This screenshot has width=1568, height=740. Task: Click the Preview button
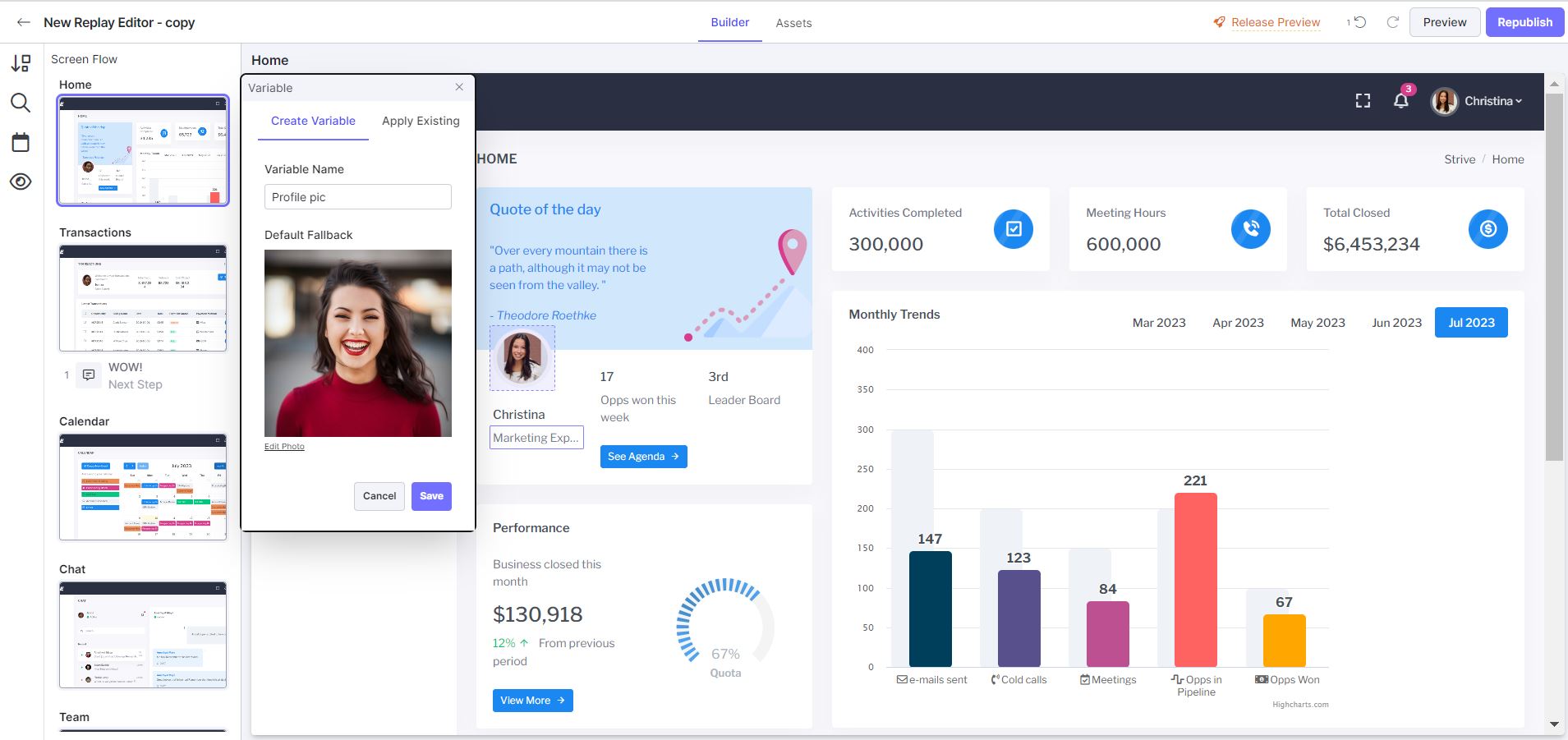click(1445, 22)
